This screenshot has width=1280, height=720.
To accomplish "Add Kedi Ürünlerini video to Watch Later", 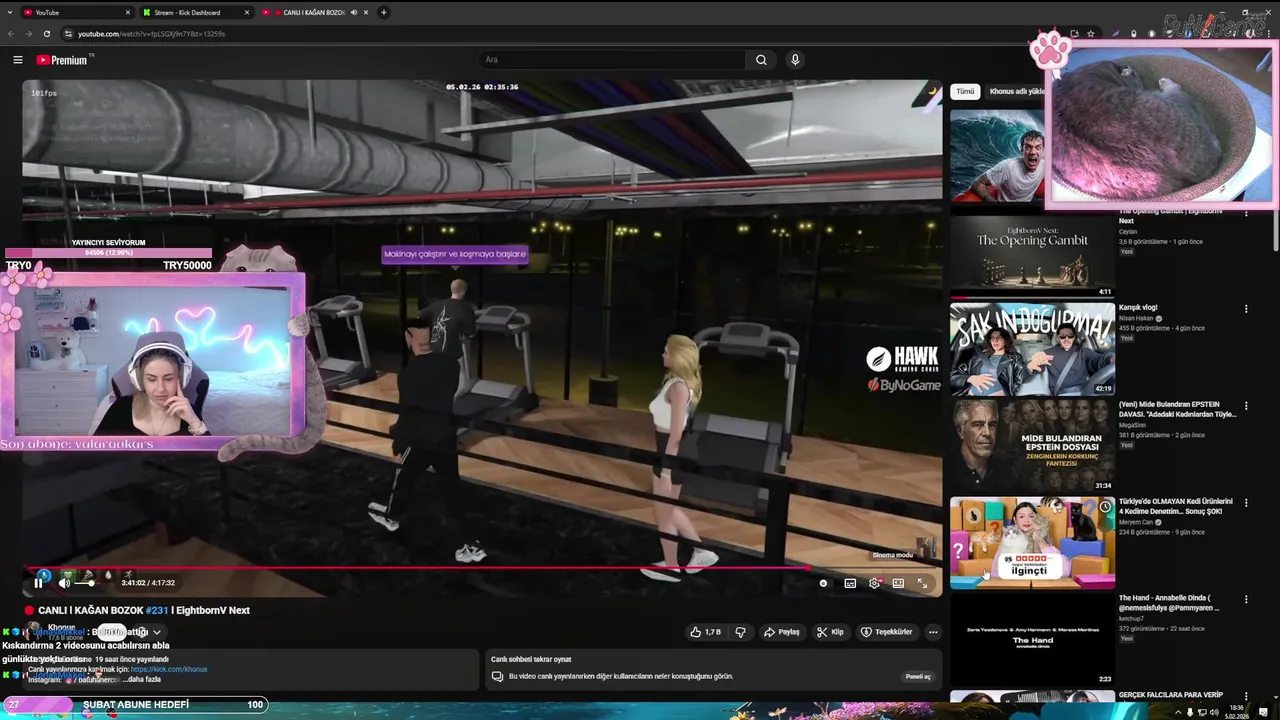I will [1105, 507].
